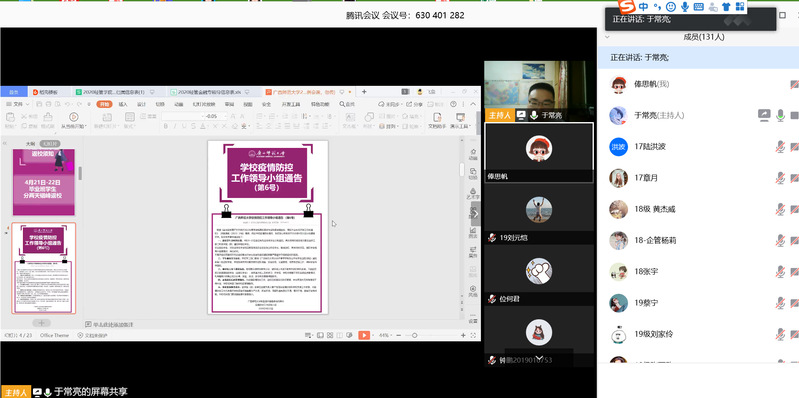Expand the video strip with the gray right arrow

click(x=475, y=214)
